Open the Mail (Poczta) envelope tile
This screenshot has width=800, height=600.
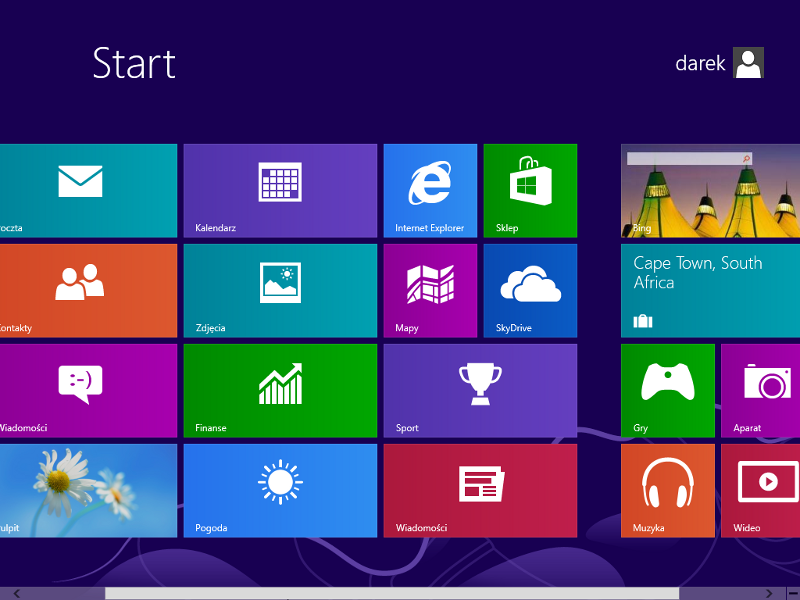[x=88, y=190]
